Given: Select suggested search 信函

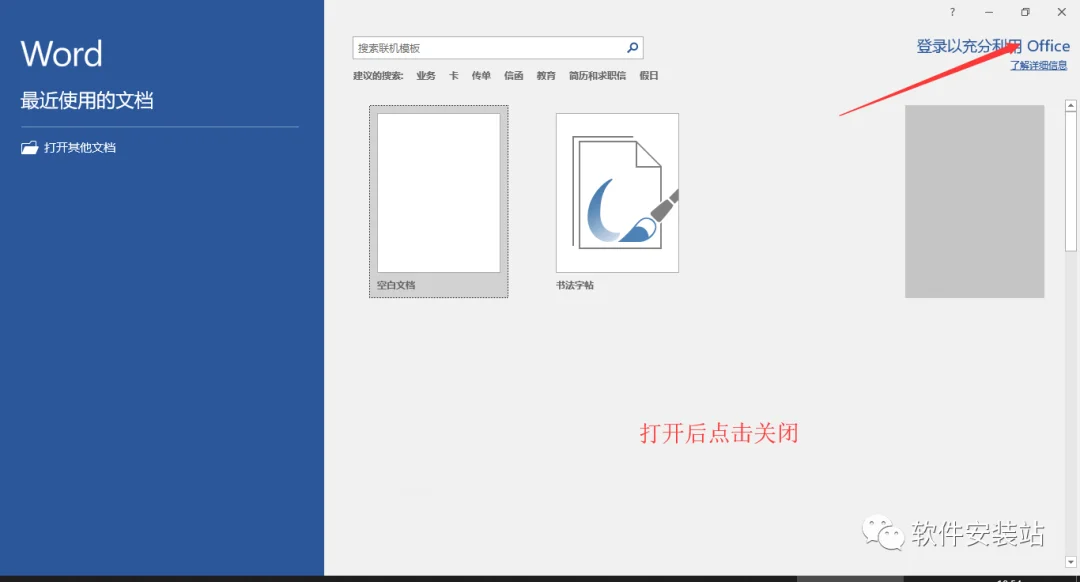Looking at the screenshot, I should point(514,76).
